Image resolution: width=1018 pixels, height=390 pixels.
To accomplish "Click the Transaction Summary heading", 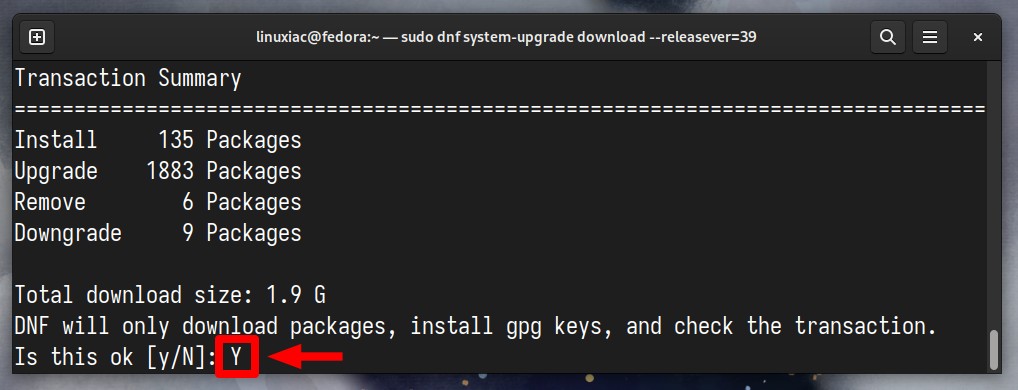I will coord(128,79).
